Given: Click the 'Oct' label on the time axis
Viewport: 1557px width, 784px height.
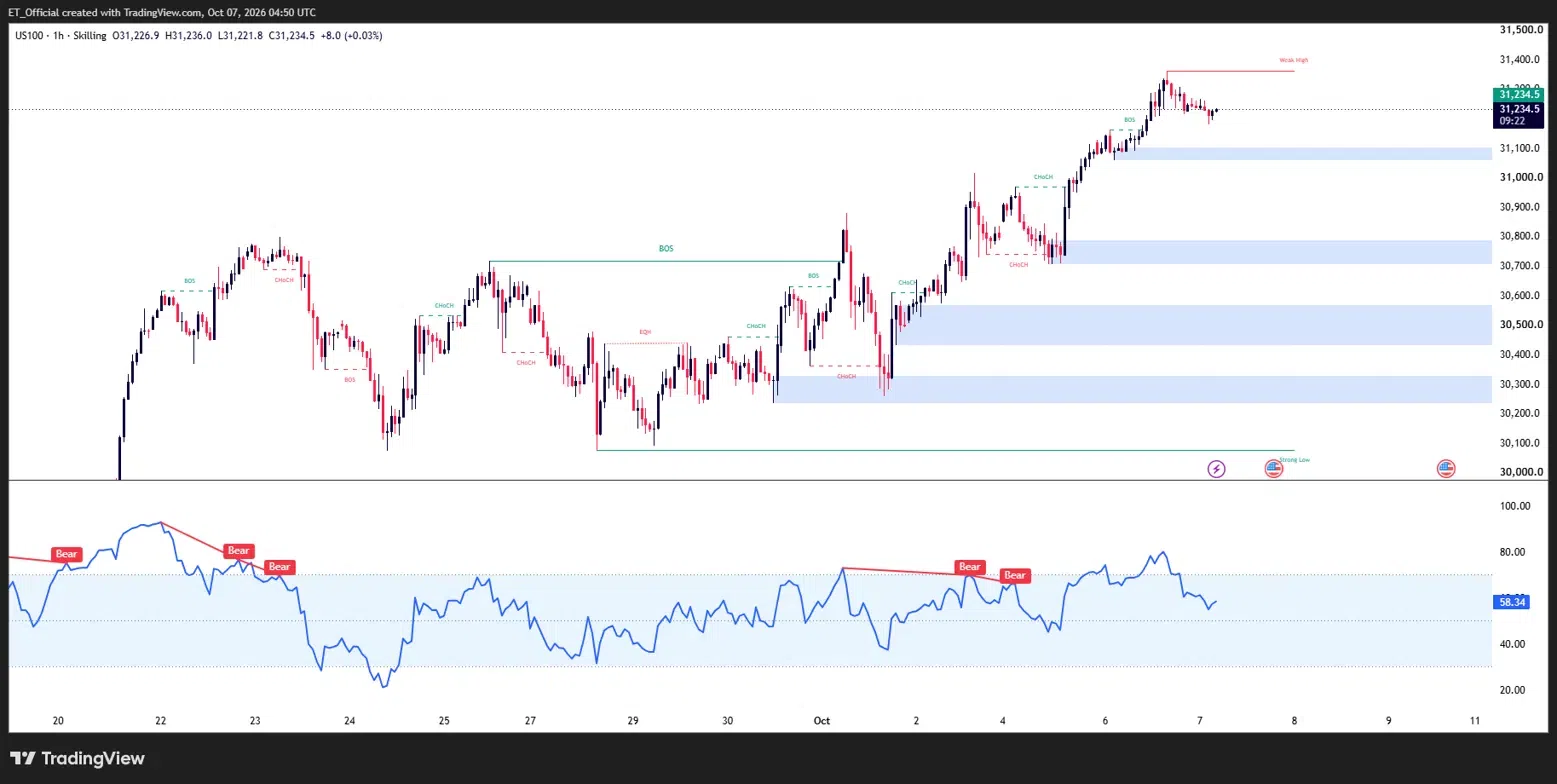Looking at the screenshot, I should [822, 720].
